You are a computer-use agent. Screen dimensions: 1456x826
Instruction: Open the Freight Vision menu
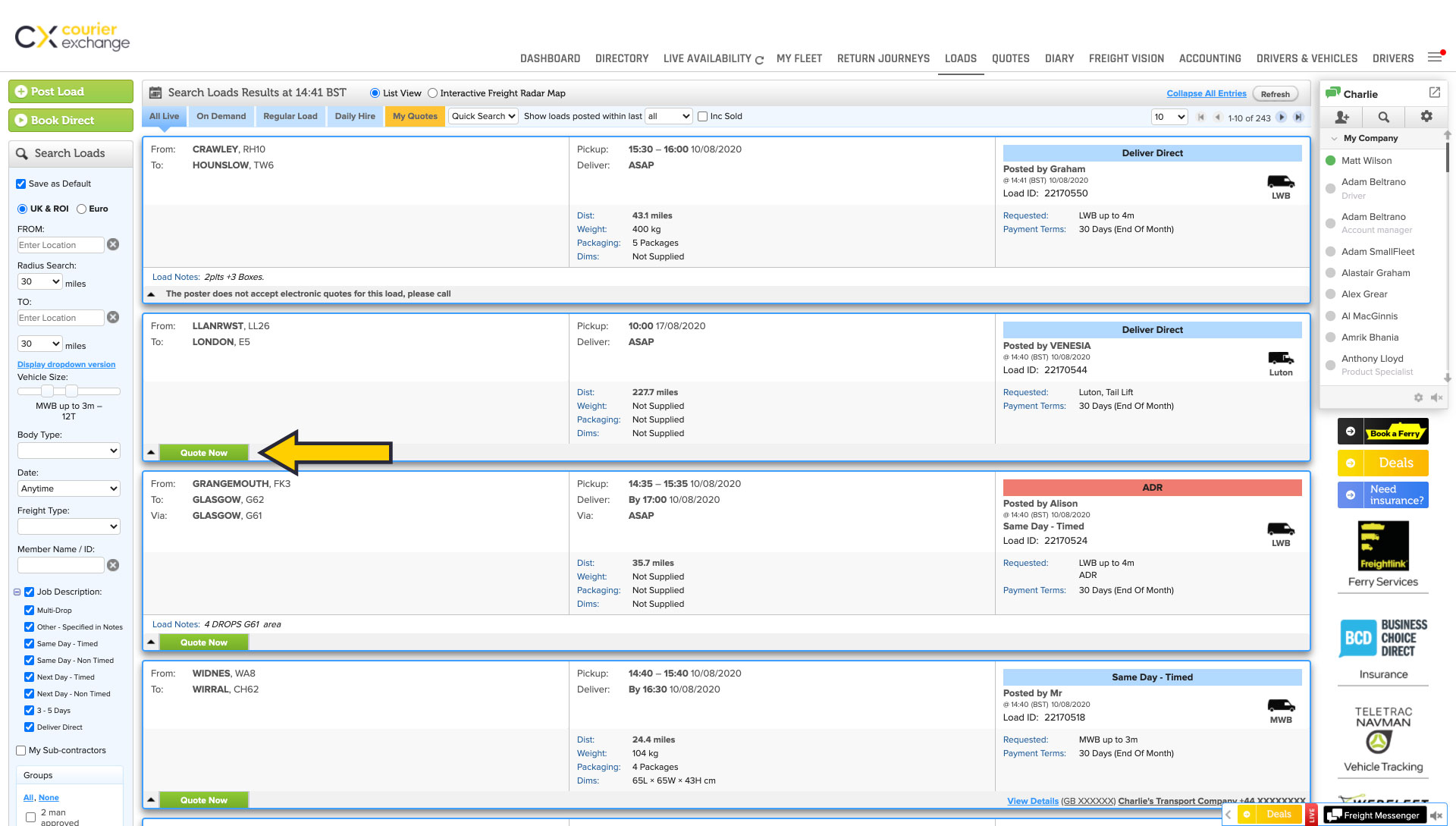(1126, 58)
